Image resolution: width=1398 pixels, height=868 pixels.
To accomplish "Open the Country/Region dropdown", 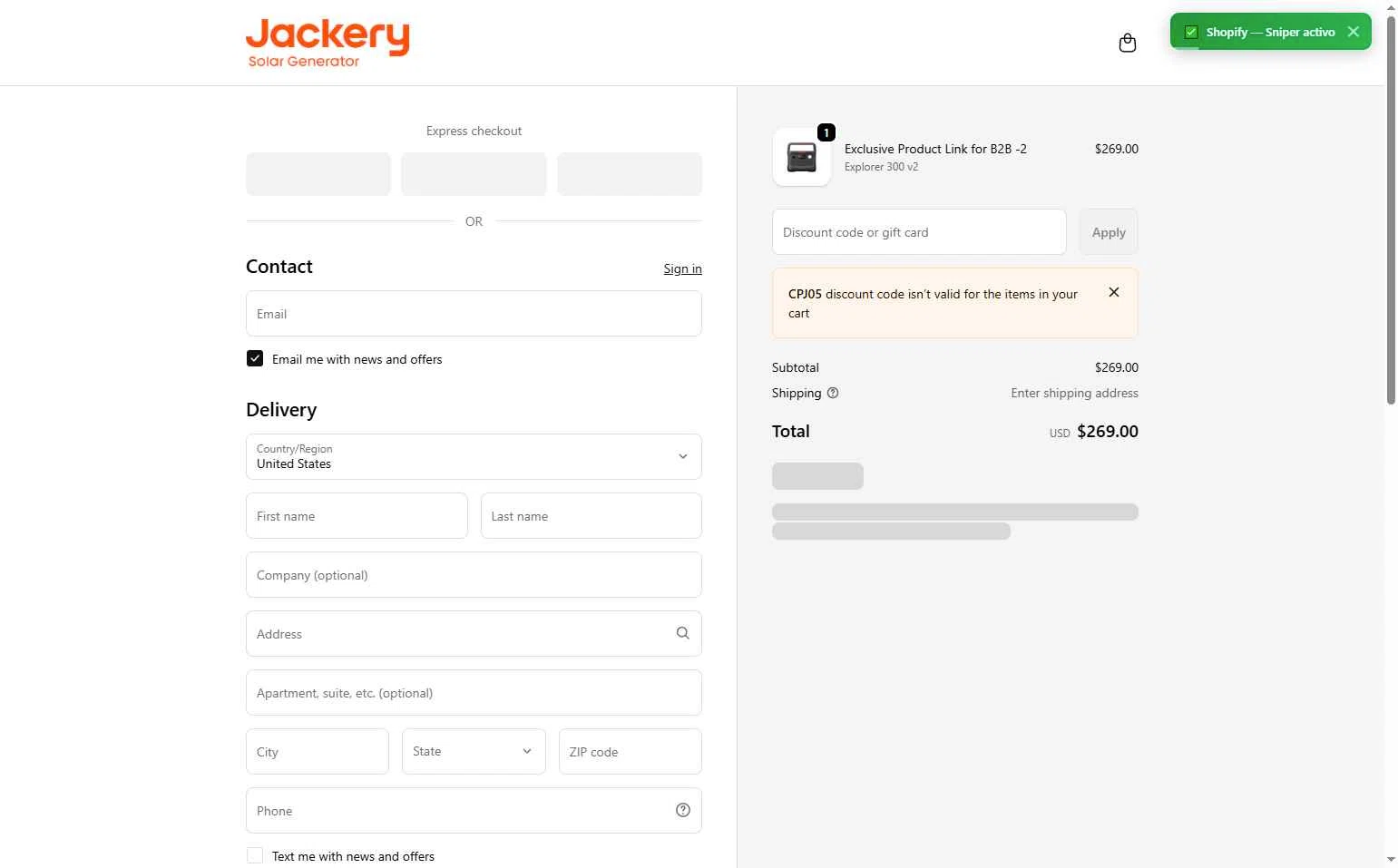I will (x=474, y=456).
